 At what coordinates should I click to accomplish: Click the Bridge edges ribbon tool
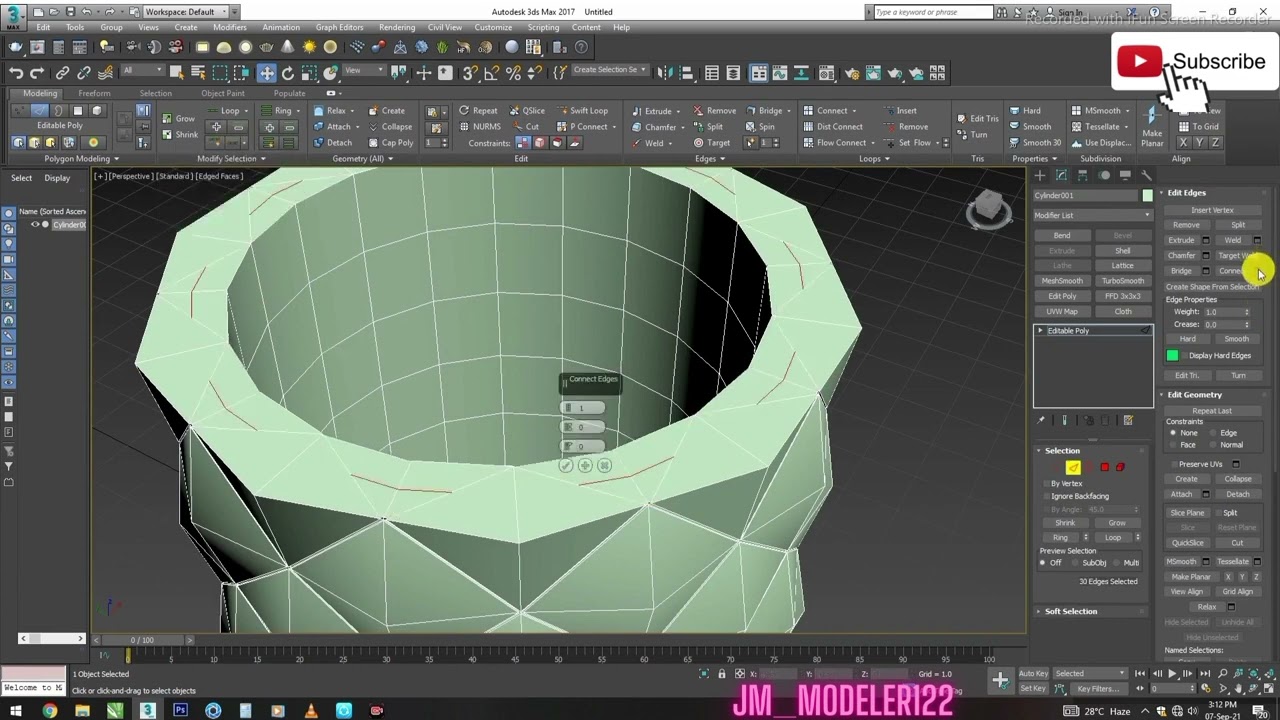click(764, 111)
